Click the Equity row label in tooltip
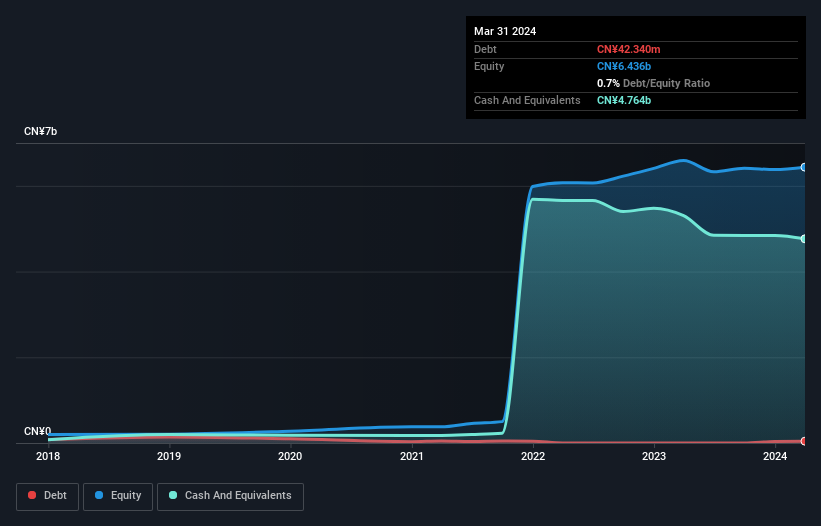 coord(489,66)
